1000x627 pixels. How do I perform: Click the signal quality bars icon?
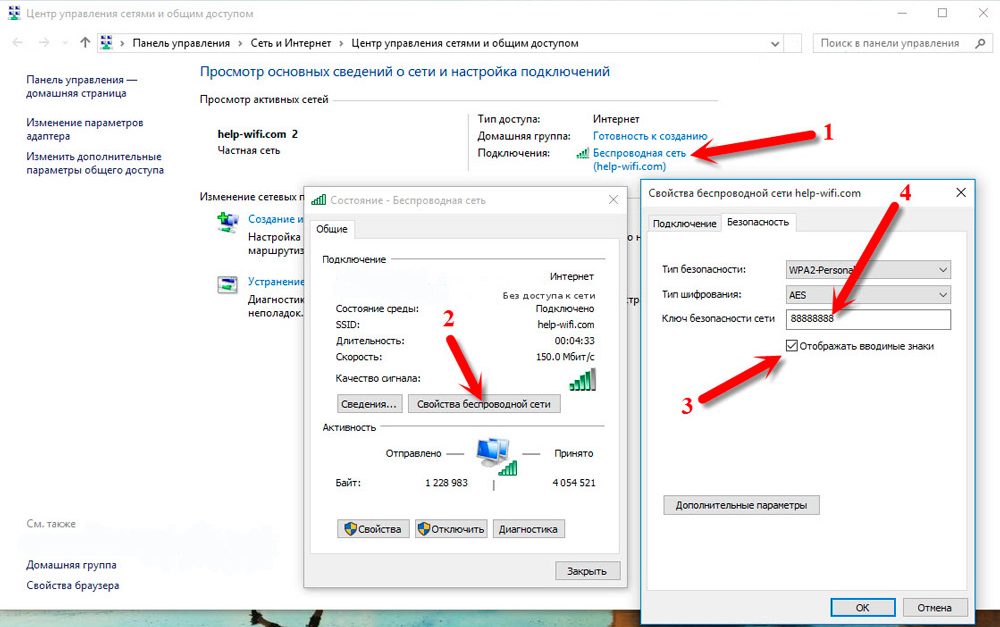(x=582, y=379)
